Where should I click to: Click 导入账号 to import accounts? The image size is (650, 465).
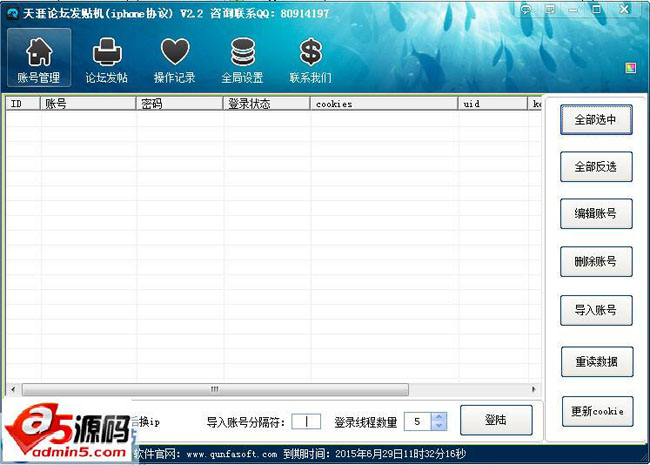coord(596,310)
